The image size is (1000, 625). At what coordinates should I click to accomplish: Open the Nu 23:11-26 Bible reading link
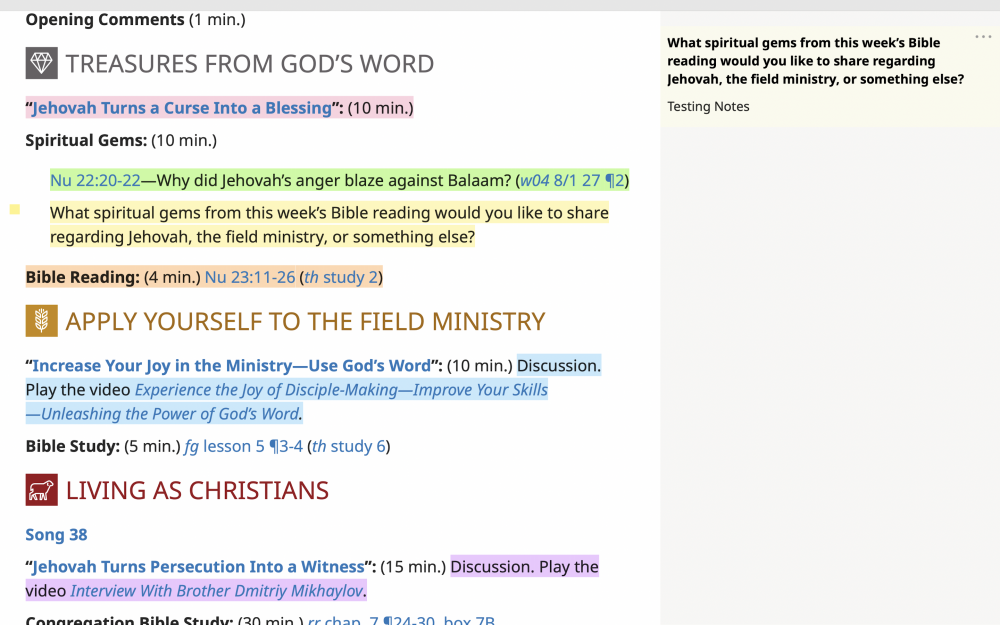(249, 277)
